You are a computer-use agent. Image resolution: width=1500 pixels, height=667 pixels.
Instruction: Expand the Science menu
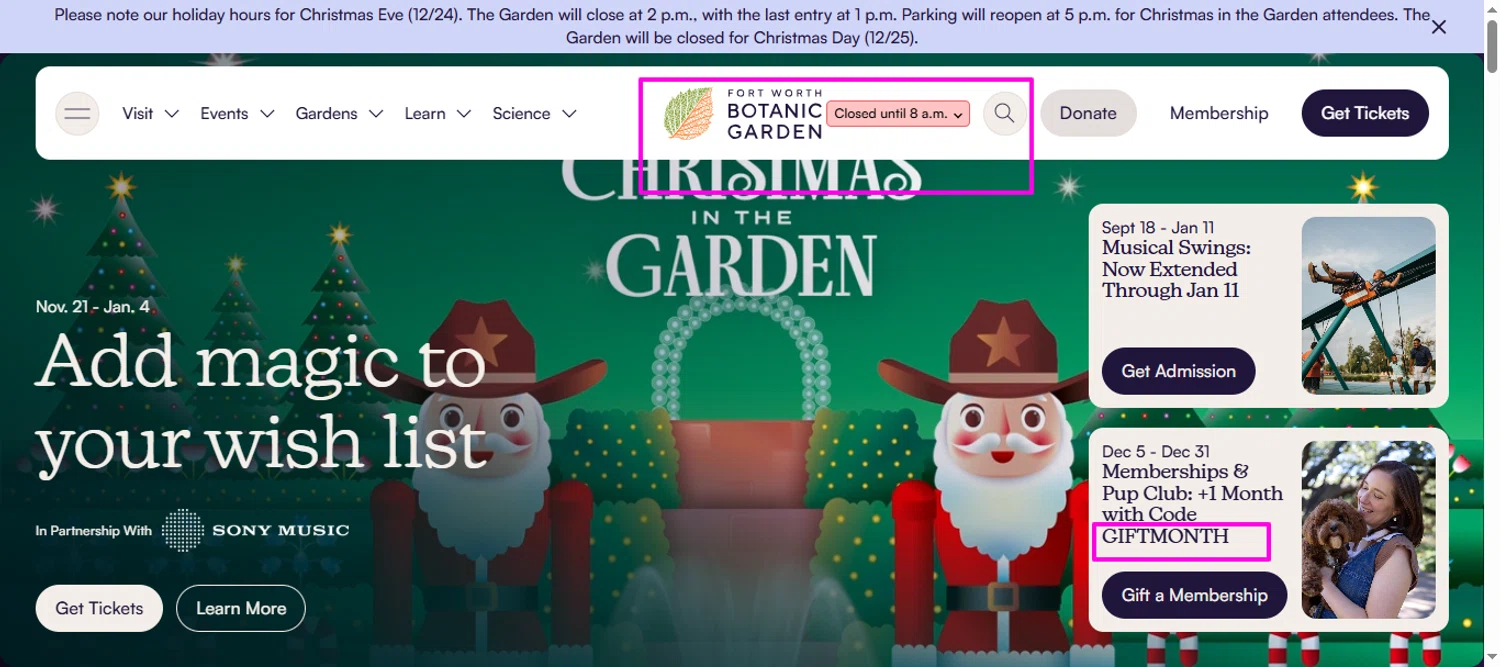(534, 114)
